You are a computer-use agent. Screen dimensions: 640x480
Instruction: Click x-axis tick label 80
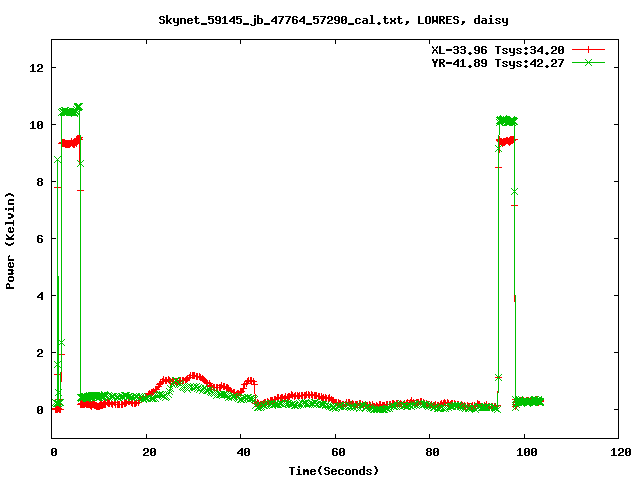point(433,452)
